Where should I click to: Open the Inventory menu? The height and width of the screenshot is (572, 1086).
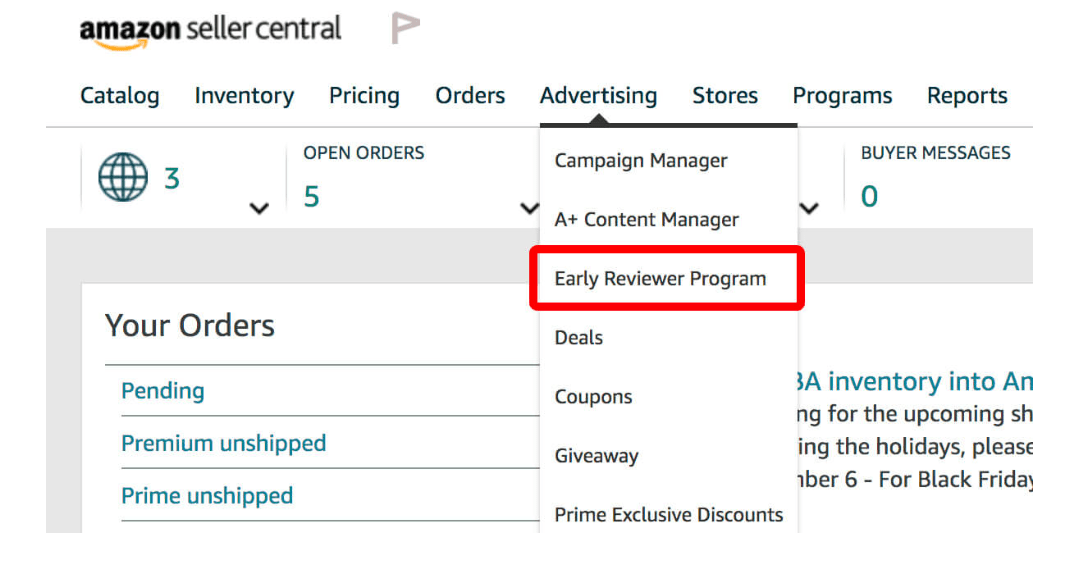click(244, 96)
